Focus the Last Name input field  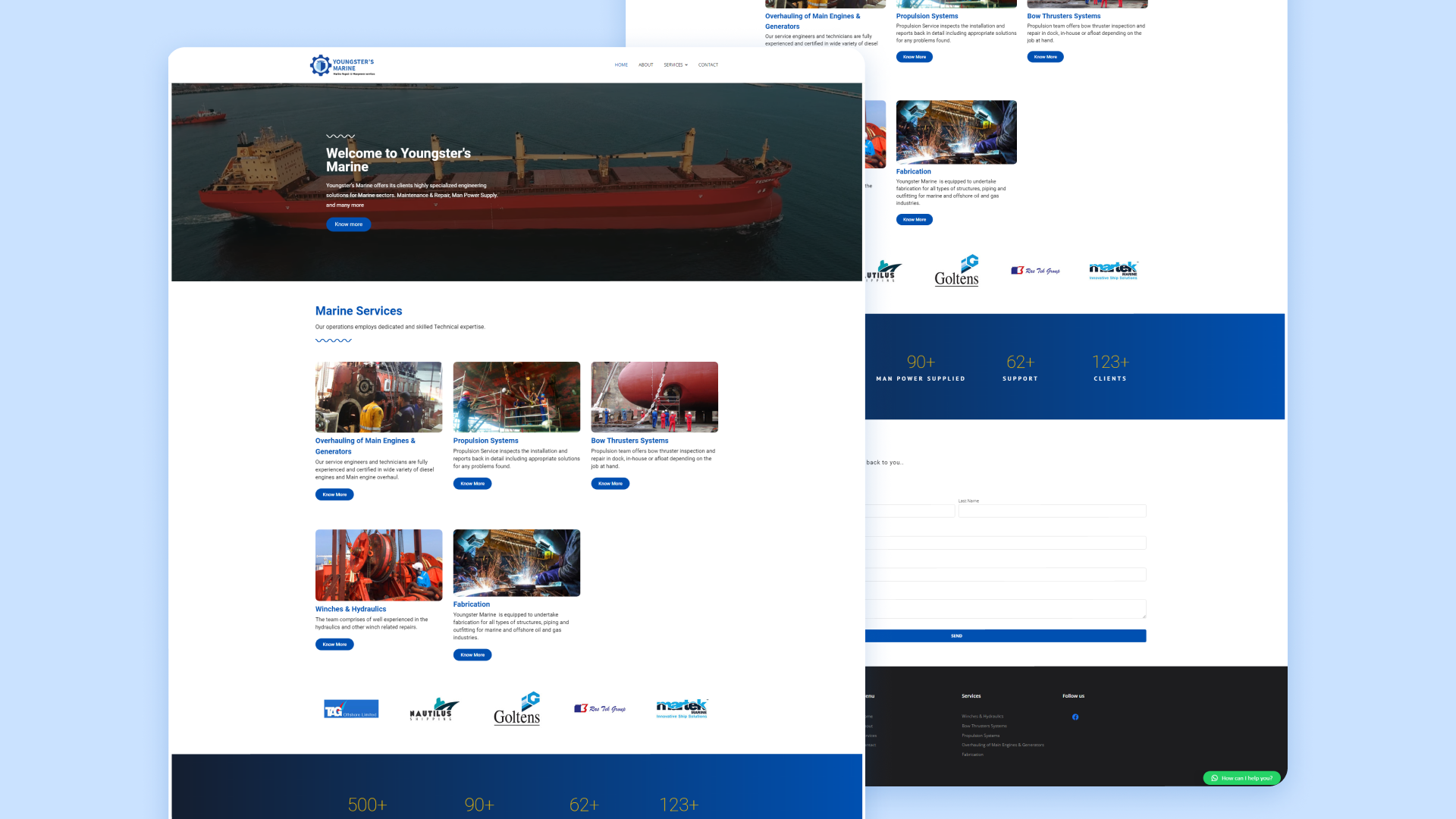[1052, 511]
